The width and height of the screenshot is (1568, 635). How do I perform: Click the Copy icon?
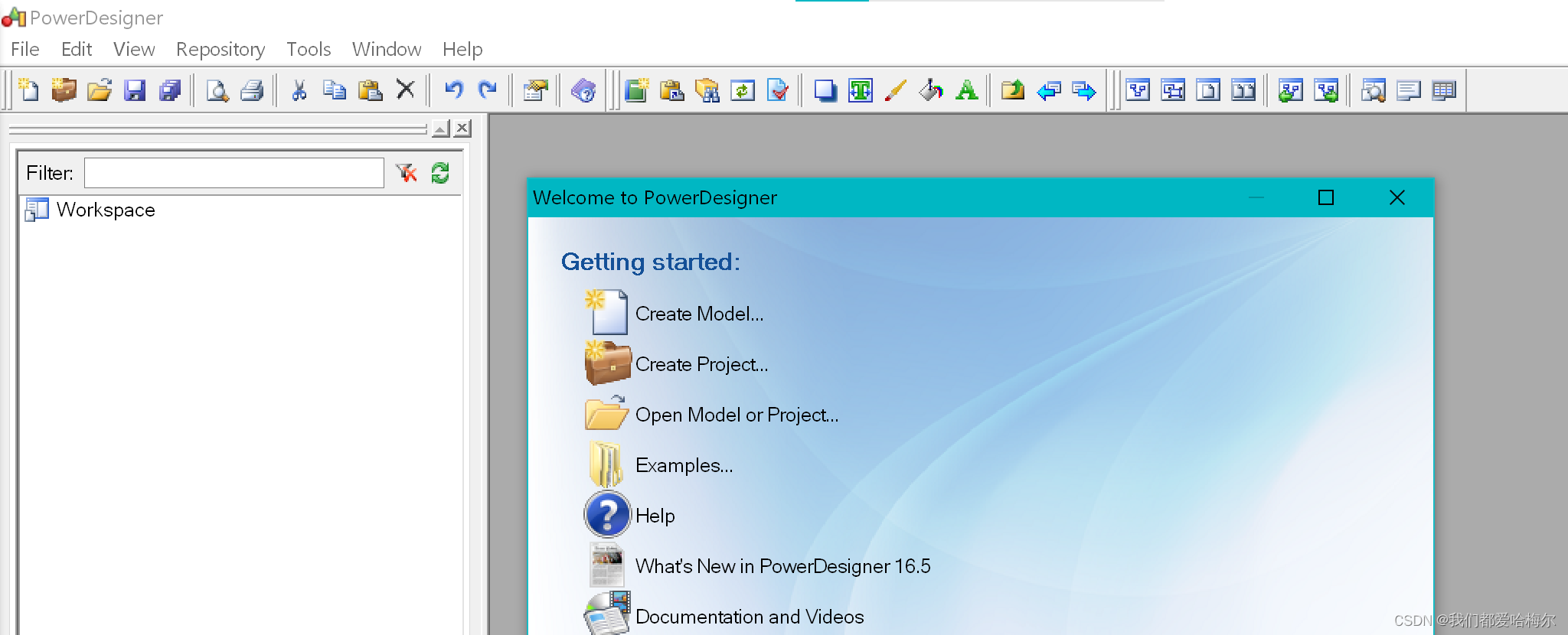335,90
